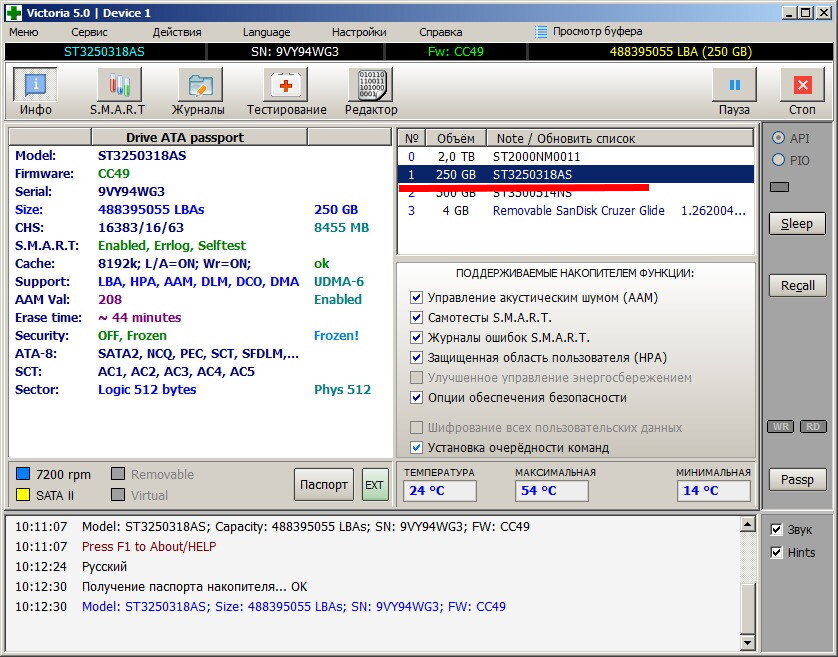The width and height of the screenshot is (838, 657).
Task: Toggle Самотесты S.M.A.R.T. checkbox
Action: click(x=416, y=318)
